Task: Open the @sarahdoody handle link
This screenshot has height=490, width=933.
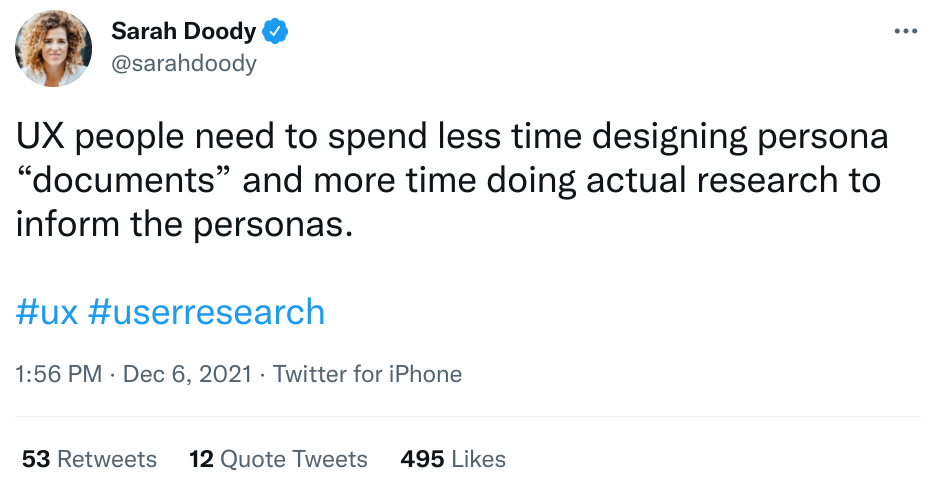Action: pos(184,63)
